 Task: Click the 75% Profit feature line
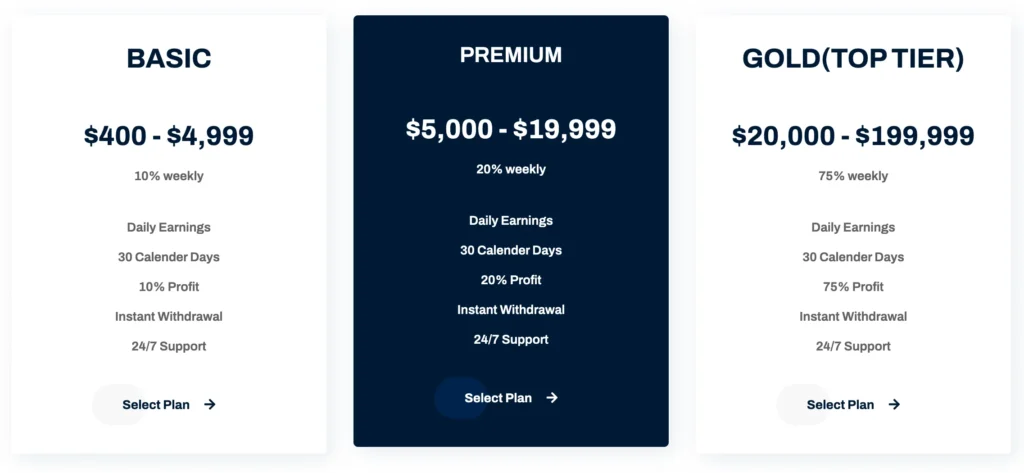click(853, 287)
